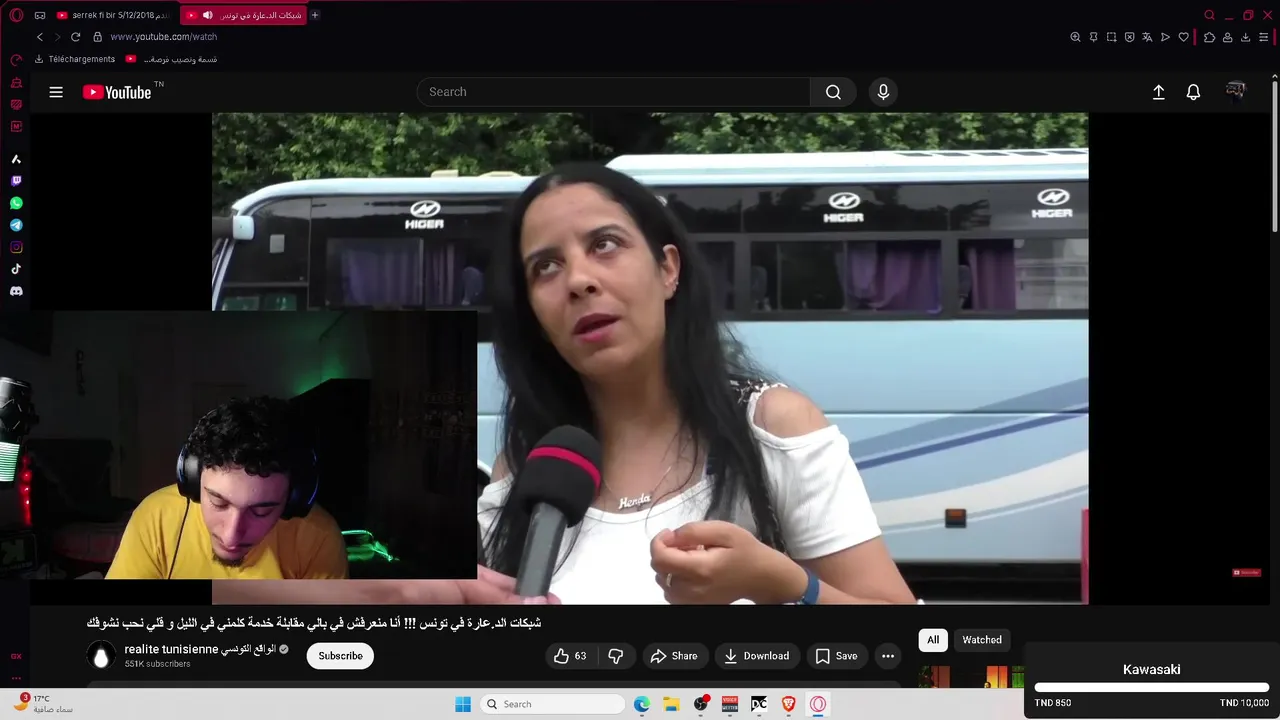Open File Explorer from the taskbar
The image size is (1280, 720).
[671, 704]
